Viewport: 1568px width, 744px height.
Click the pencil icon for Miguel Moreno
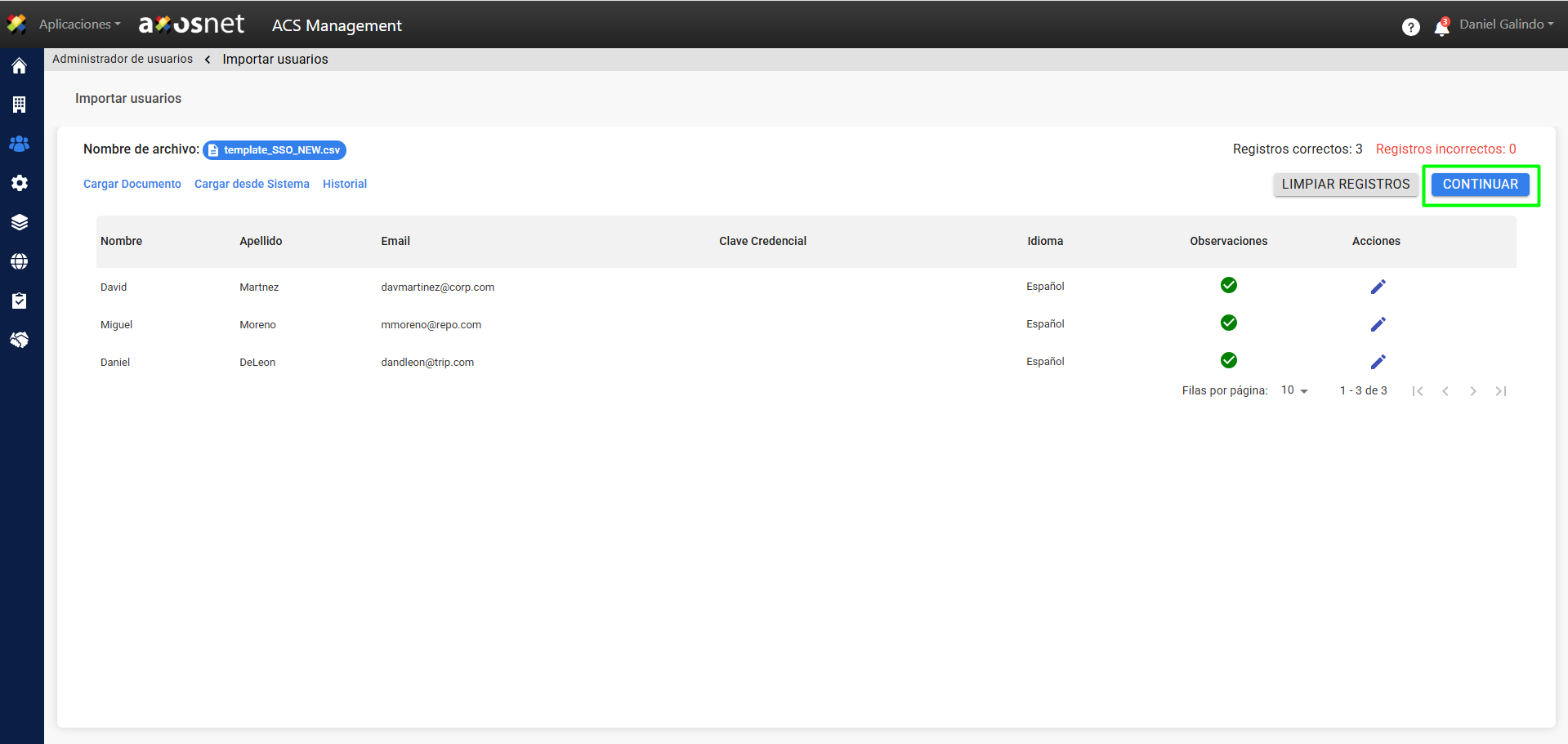click(1378, 324)
